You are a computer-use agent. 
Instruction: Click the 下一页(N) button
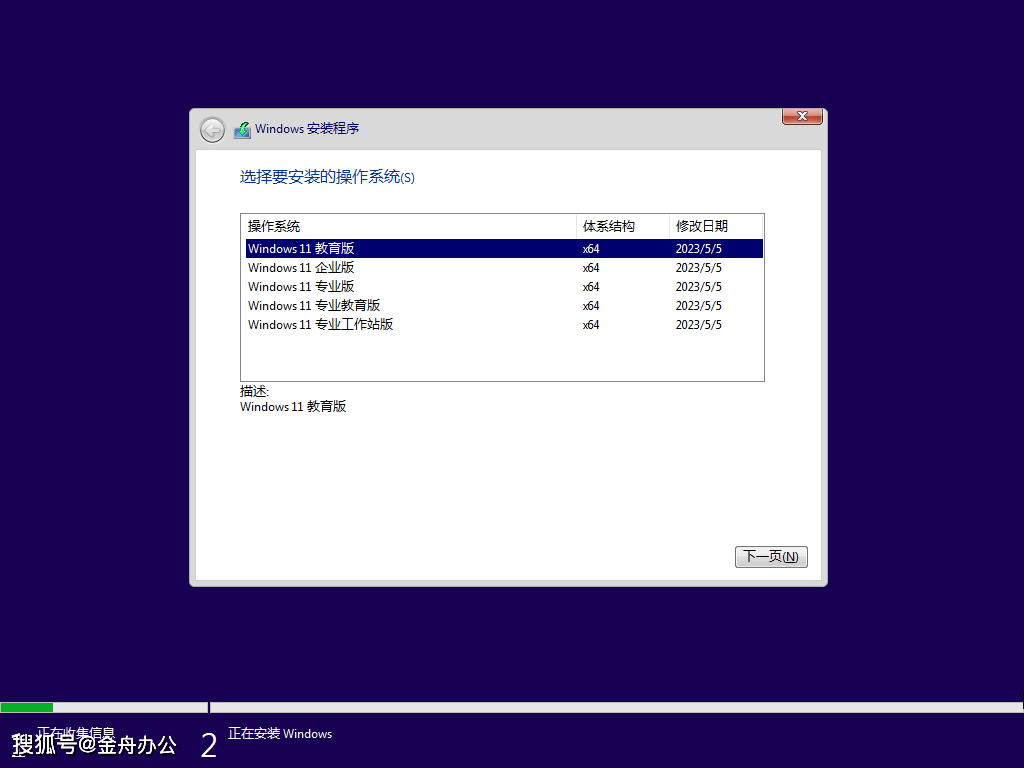(x=771, y=556)
